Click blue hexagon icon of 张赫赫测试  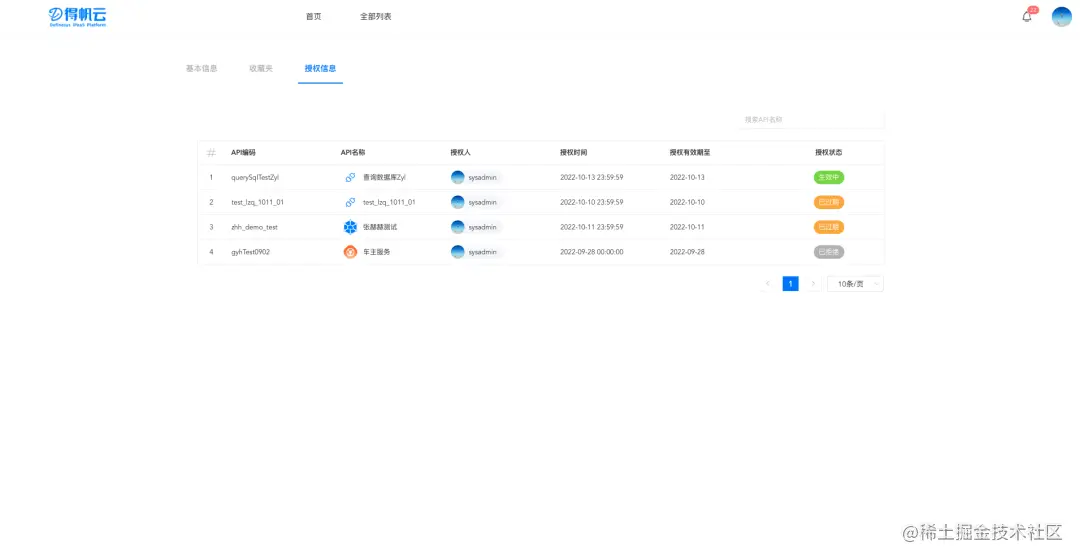[x=350, y=227]
